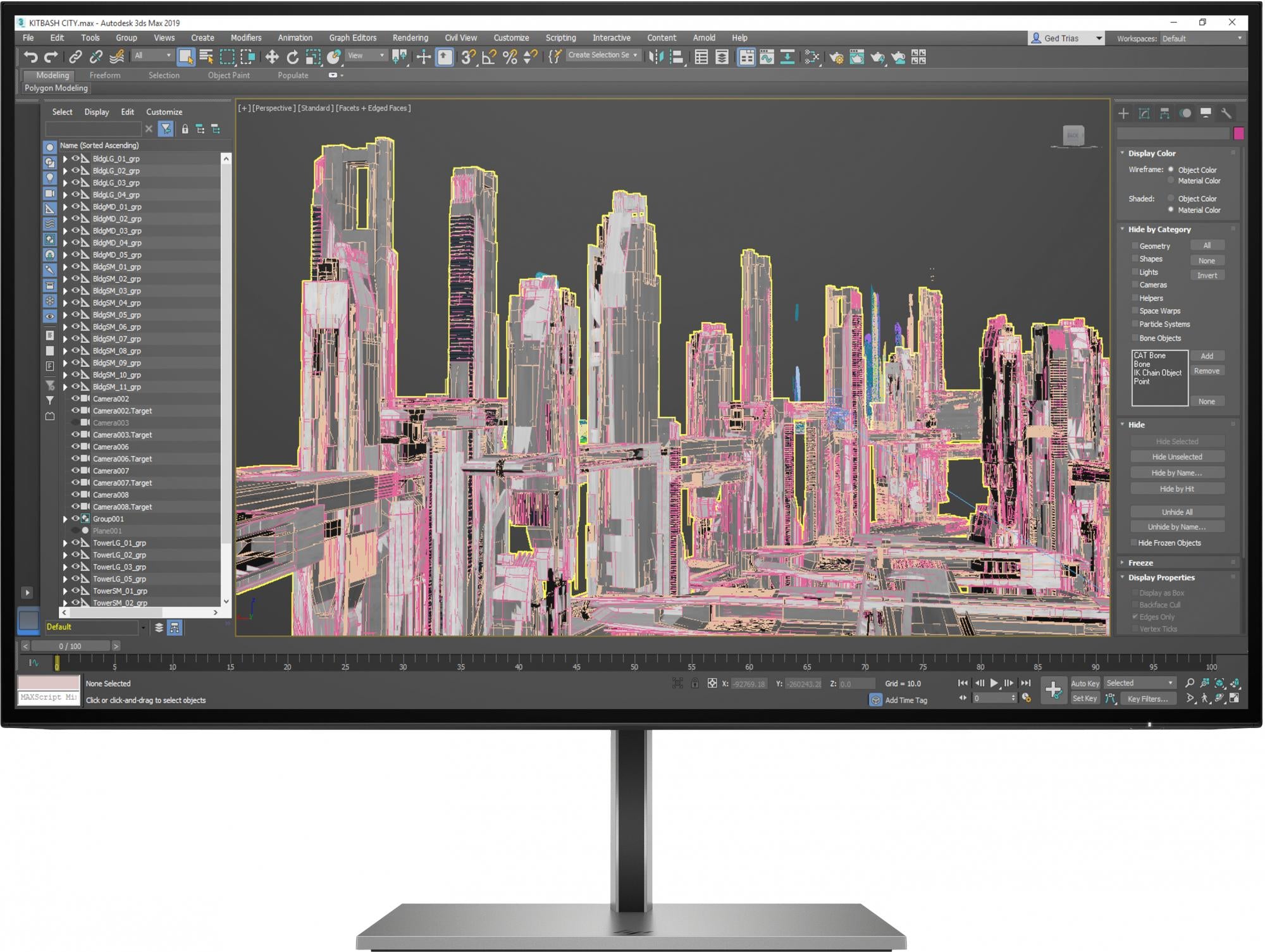Screen dimensions: 1265x952
Task: Click the Polygon Modeling tab
Action: coord(56,89)
